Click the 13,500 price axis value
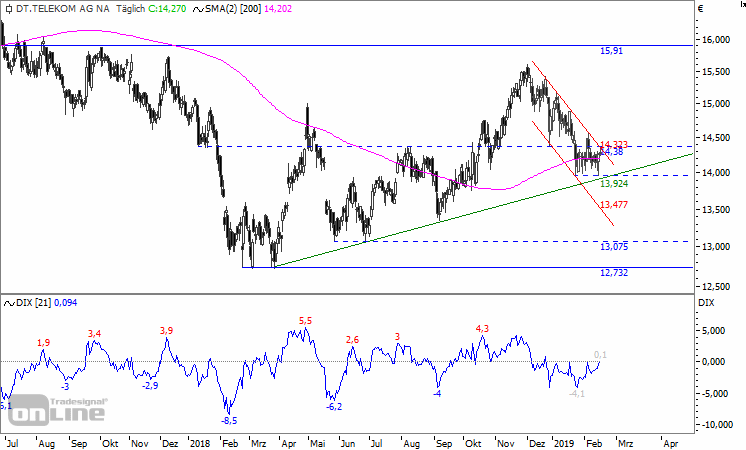 click(716, 210)
